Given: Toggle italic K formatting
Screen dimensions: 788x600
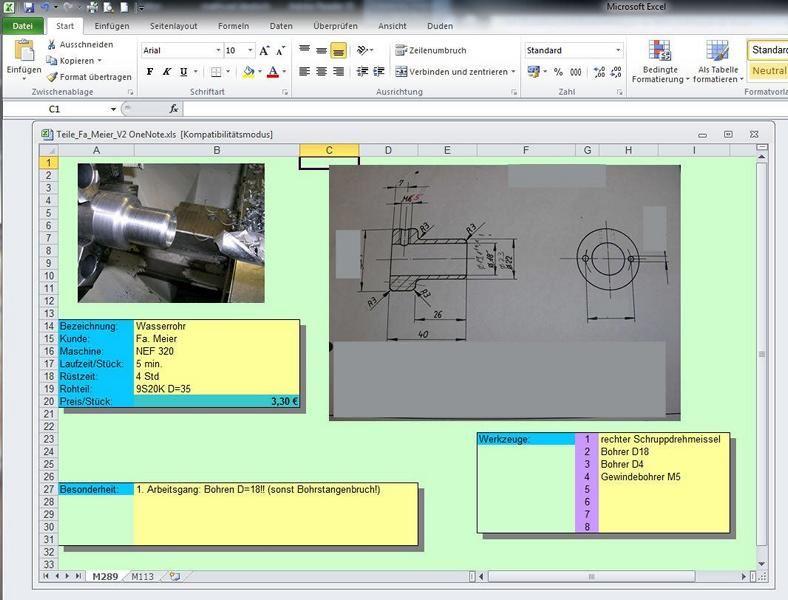Looking at the screenshot, I should [x=167, y=72].
